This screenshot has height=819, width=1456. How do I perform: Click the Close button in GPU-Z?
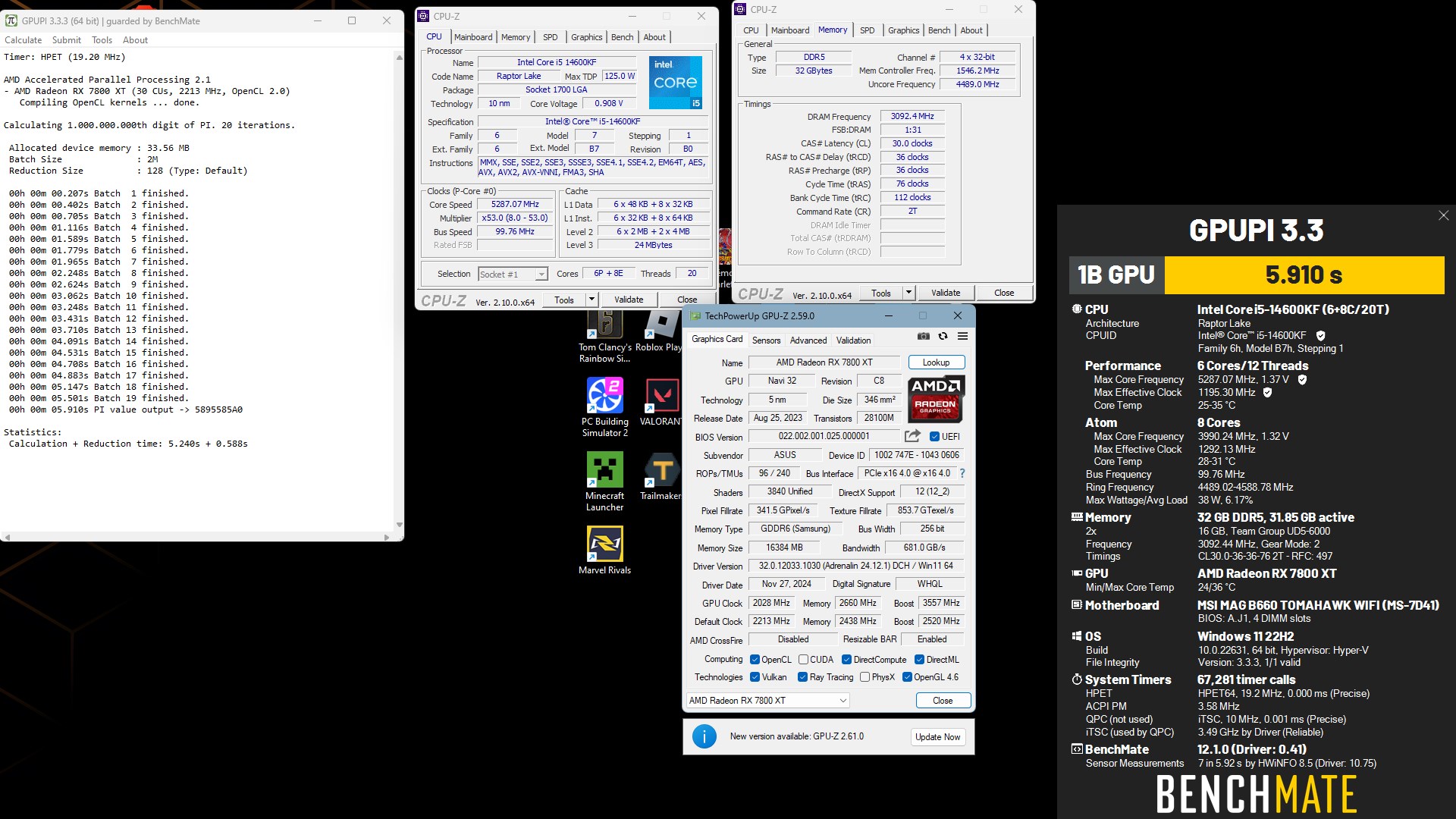(x=943, y=701)
